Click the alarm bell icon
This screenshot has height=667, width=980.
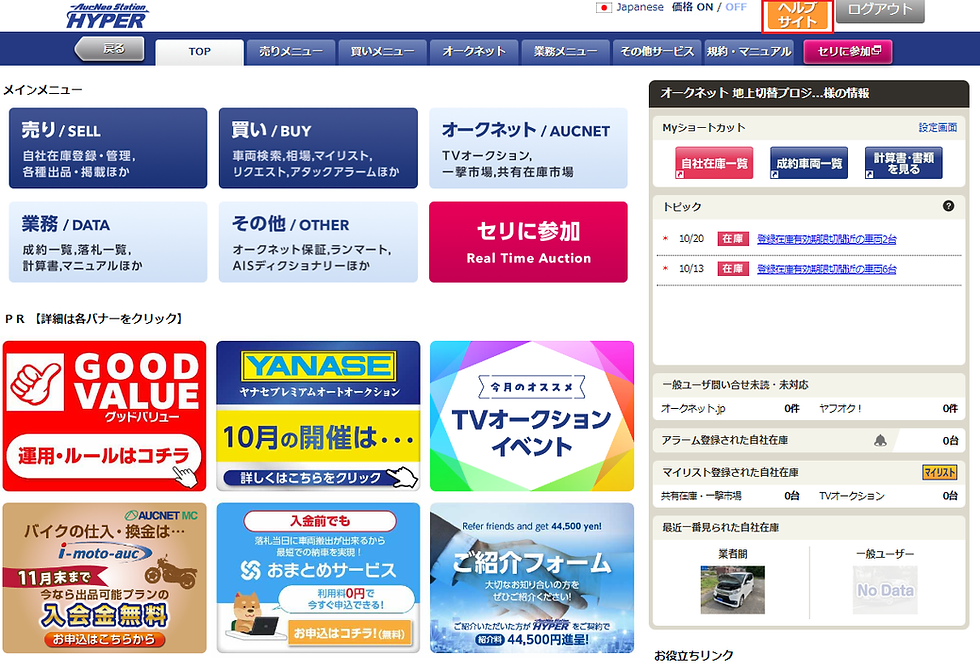pos(880,441)
